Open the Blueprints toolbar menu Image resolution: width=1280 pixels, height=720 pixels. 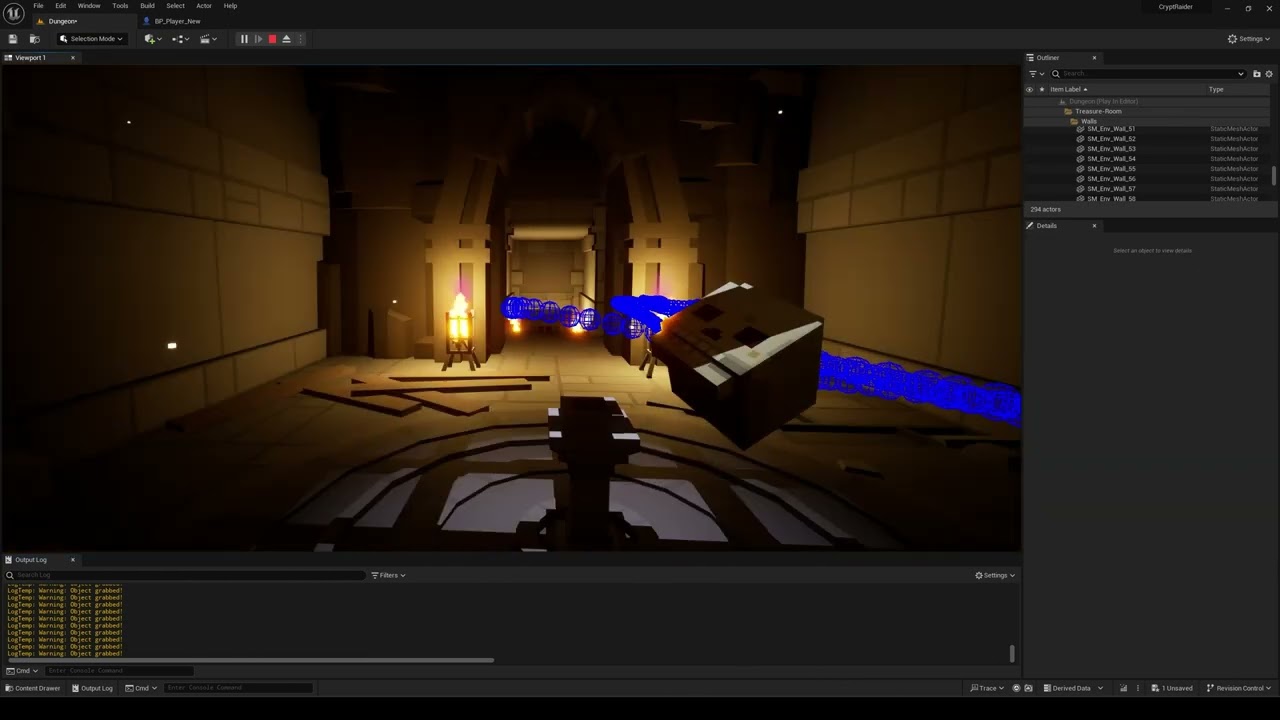click(180, 39)
